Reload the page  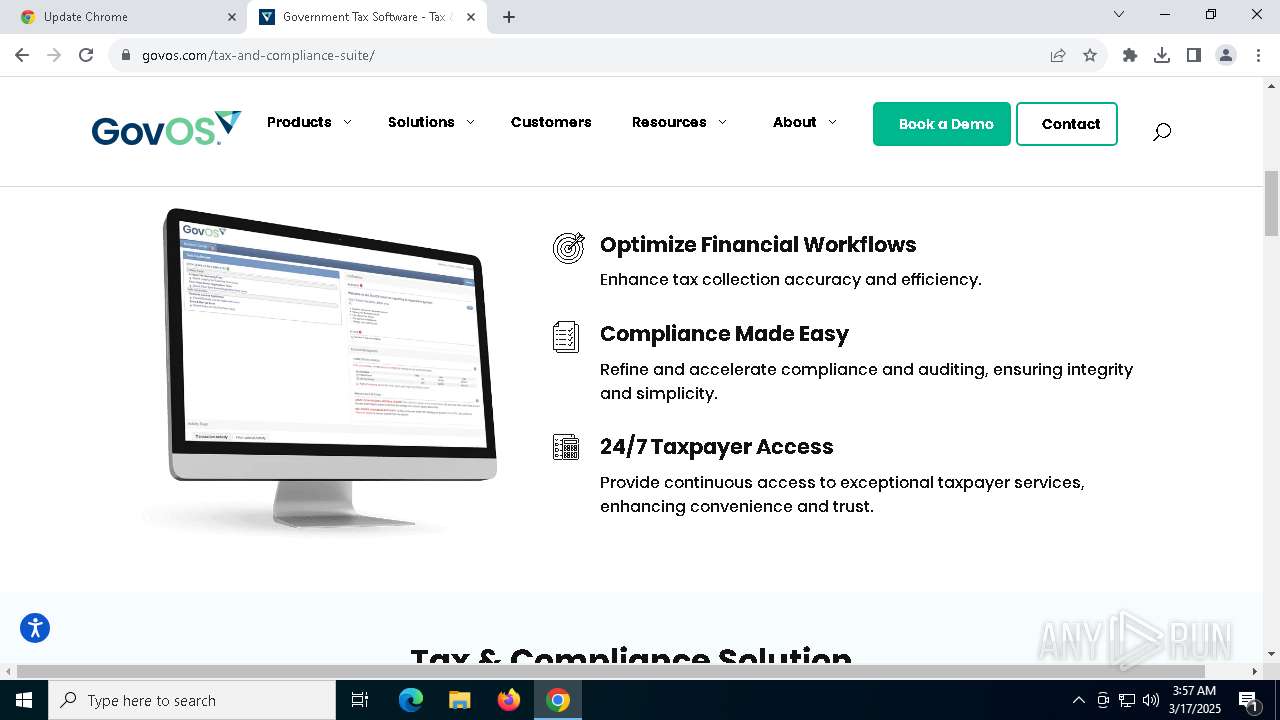[x=86, y=55]
